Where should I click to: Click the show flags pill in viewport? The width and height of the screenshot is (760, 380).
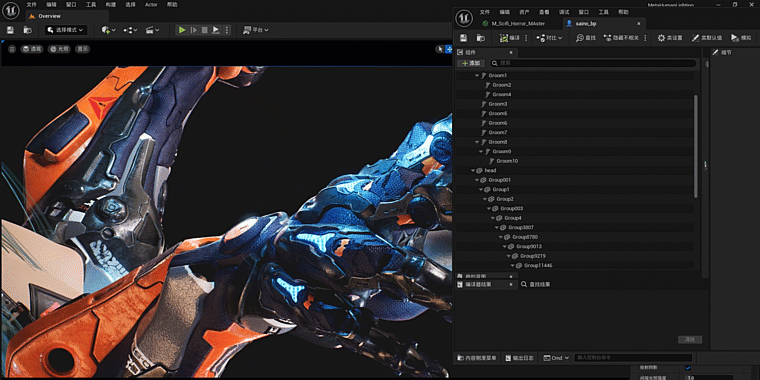click(82, 49)
